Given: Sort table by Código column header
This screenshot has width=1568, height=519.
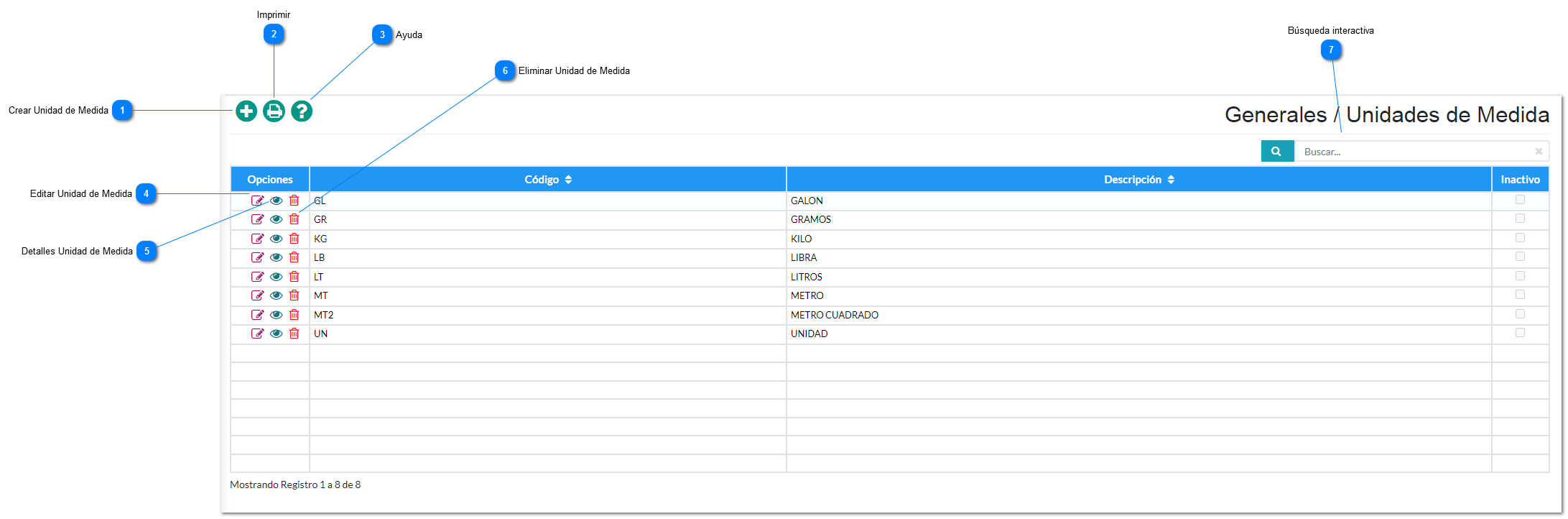Looking at the screenshot, I should pyautogui.click(x=548, y=180).
